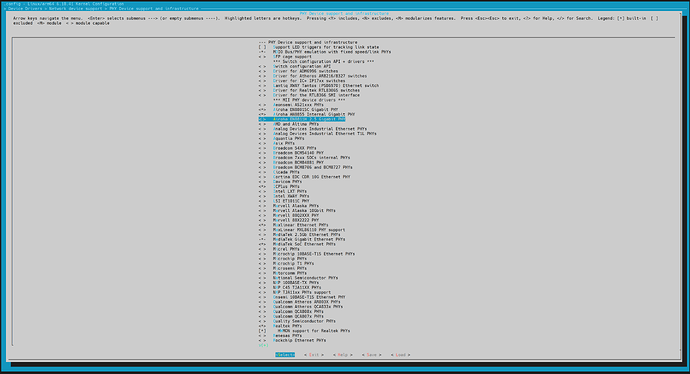Select NXP 100BASE-TX PHYs entry

(289, 283)
